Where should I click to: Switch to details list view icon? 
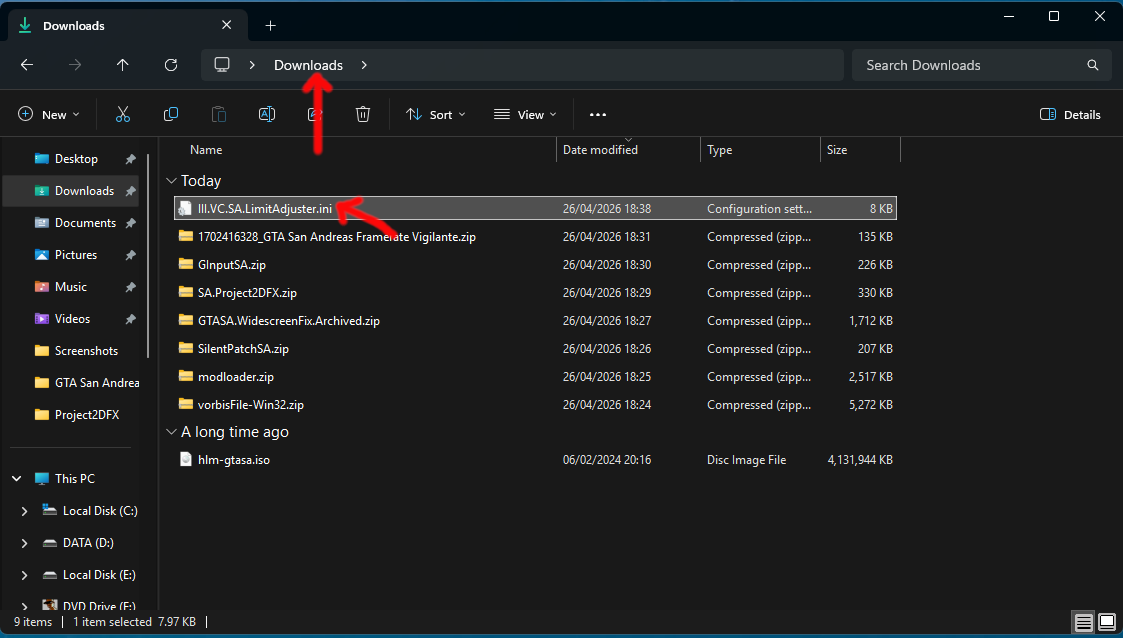(x=1084, y=622)
